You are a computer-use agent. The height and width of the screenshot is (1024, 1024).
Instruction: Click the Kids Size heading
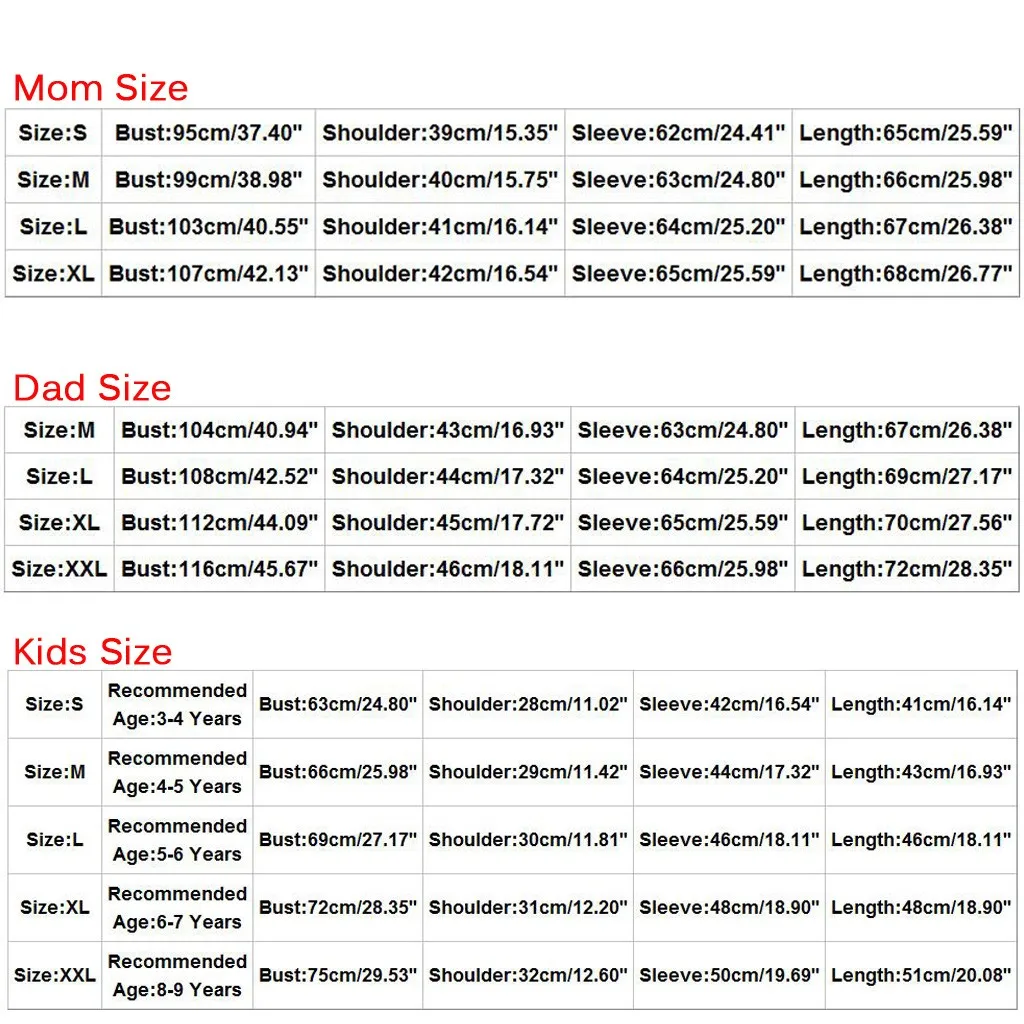(93, 651)
